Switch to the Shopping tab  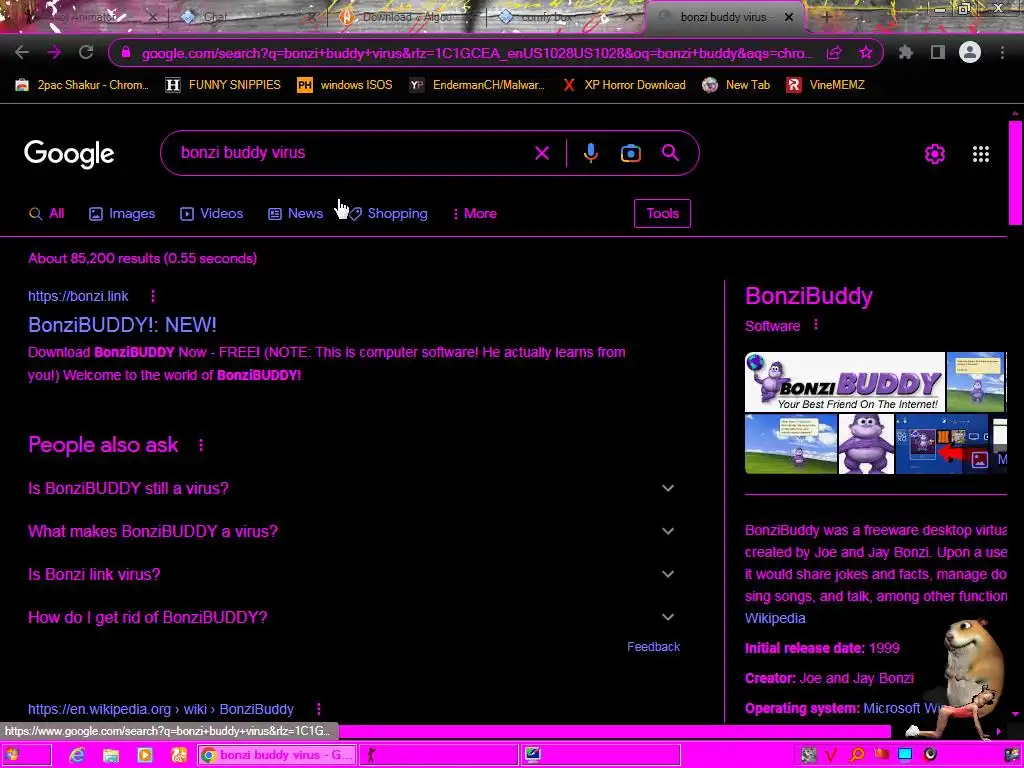coord(388,214)
